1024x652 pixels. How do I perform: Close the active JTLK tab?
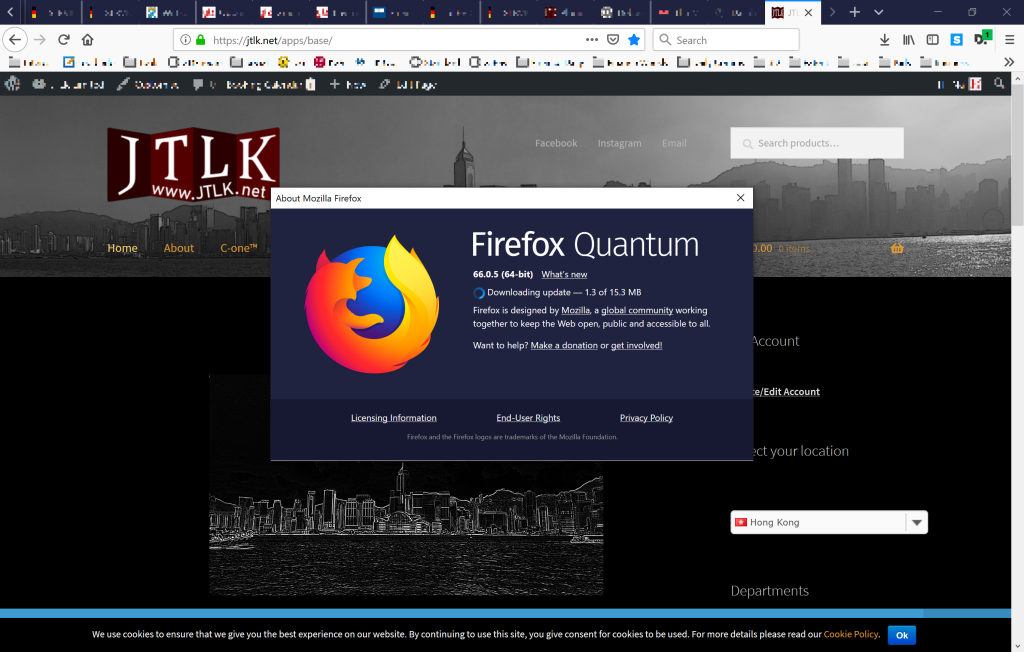[x=808, y=12]
